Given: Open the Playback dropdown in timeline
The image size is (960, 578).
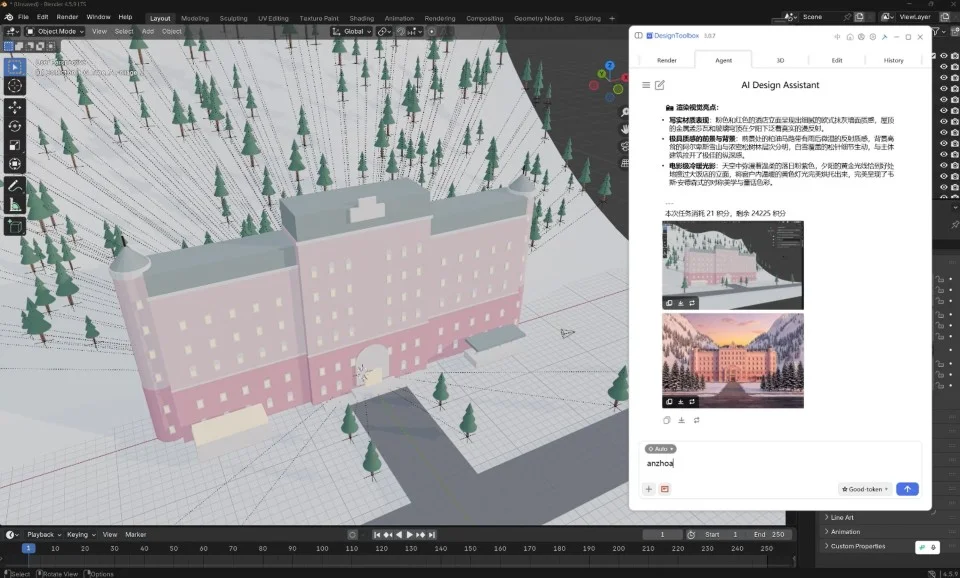Looking at the screenshot, I should click(x=43, y=535).
